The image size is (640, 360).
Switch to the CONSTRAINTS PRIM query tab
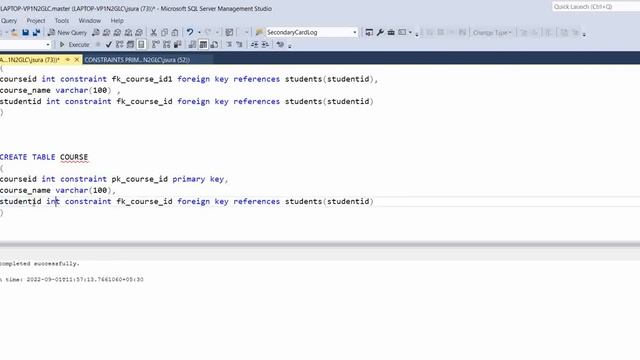(x=137, y=60)
